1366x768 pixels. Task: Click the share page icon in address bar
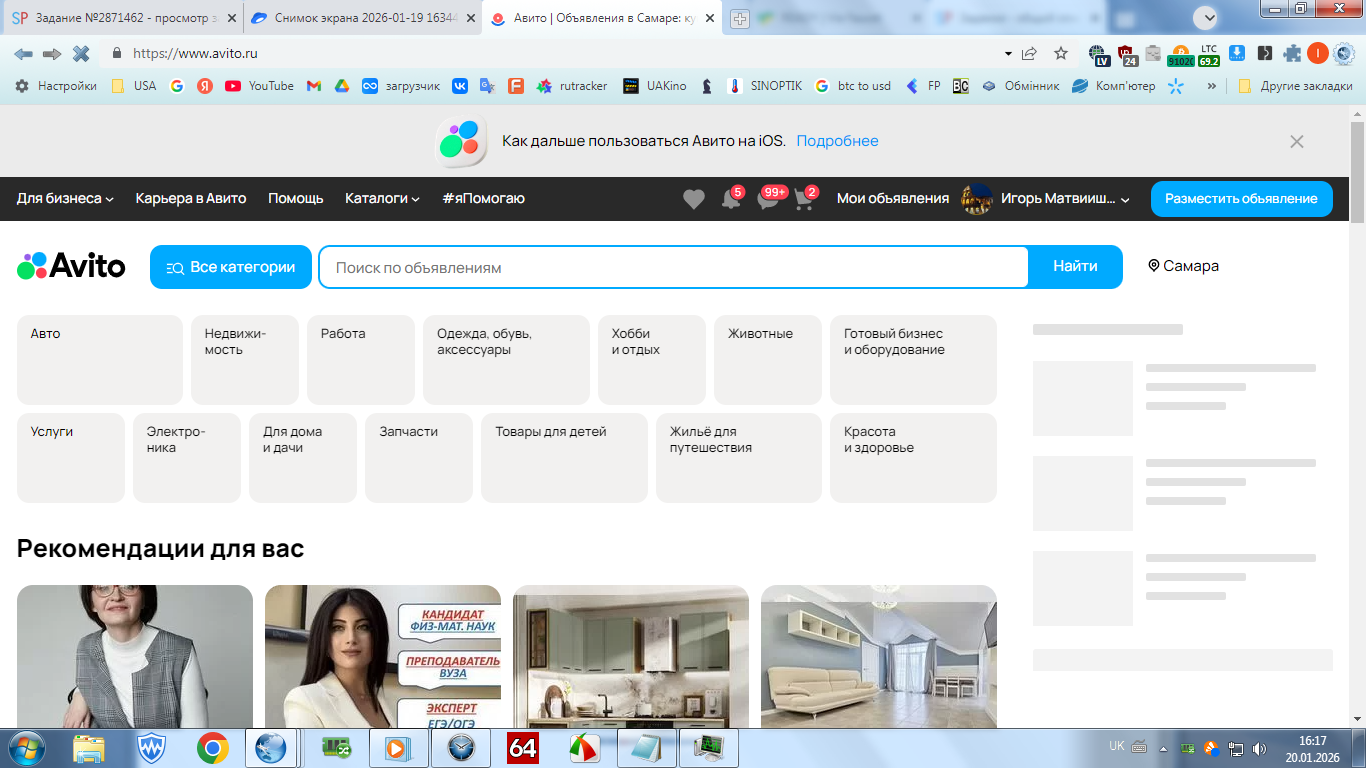[x=1029, y=54]
